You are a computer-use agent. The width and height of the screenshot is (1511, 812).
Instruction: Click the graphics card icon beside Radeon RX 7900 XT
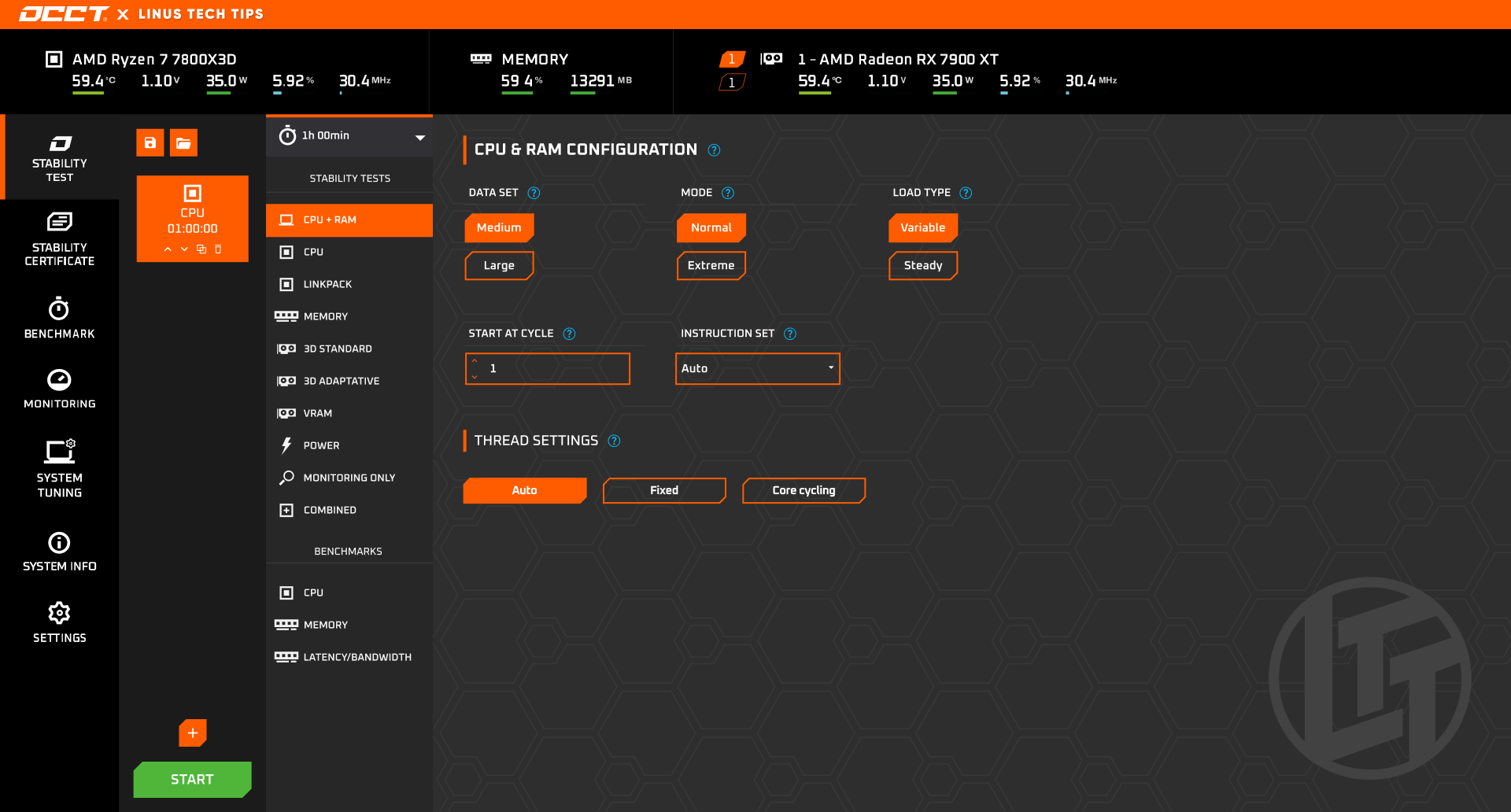pos(771,59)
